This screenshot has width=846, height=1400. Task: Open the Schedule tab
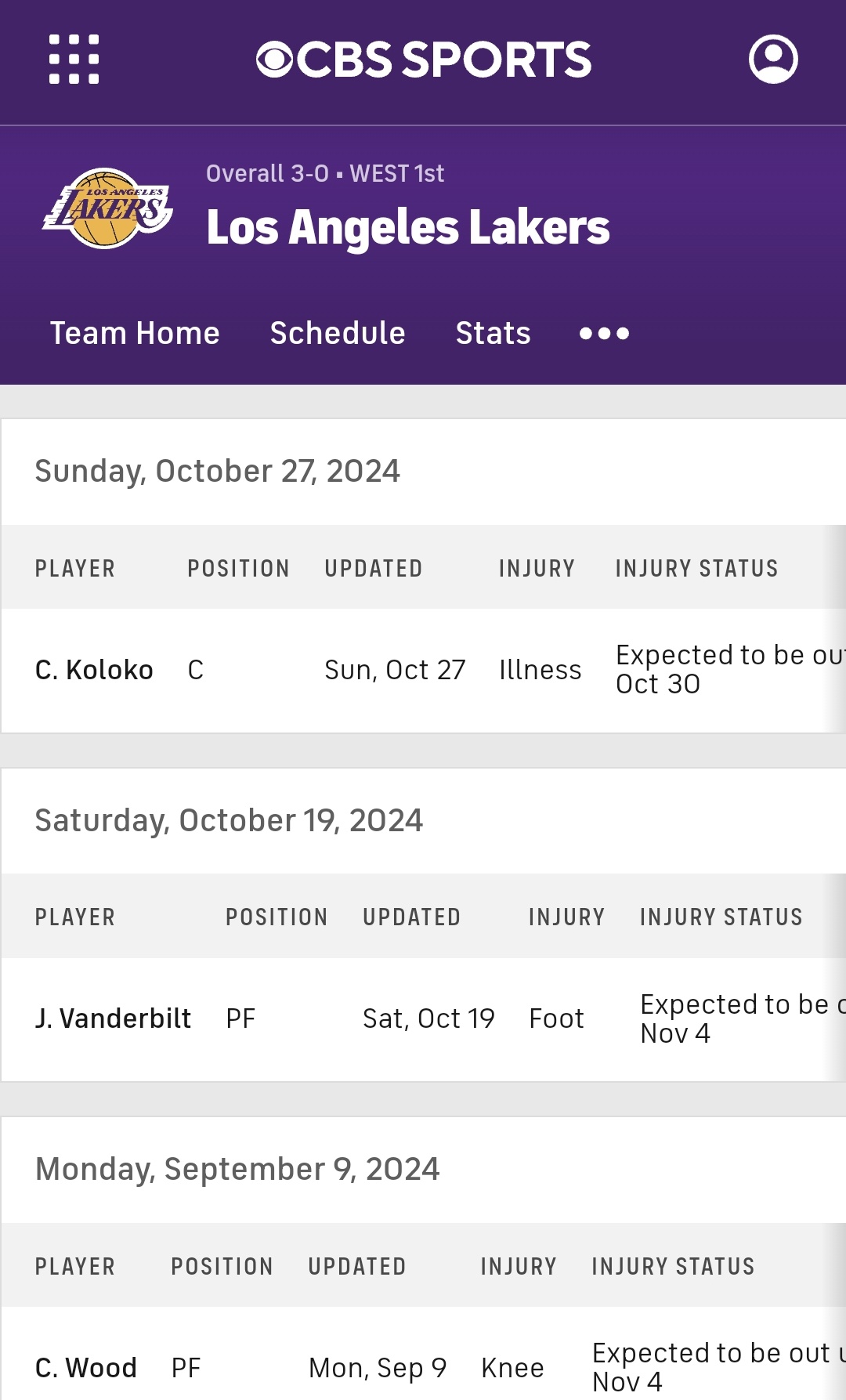pyautogui.click(x=338, y=334)
